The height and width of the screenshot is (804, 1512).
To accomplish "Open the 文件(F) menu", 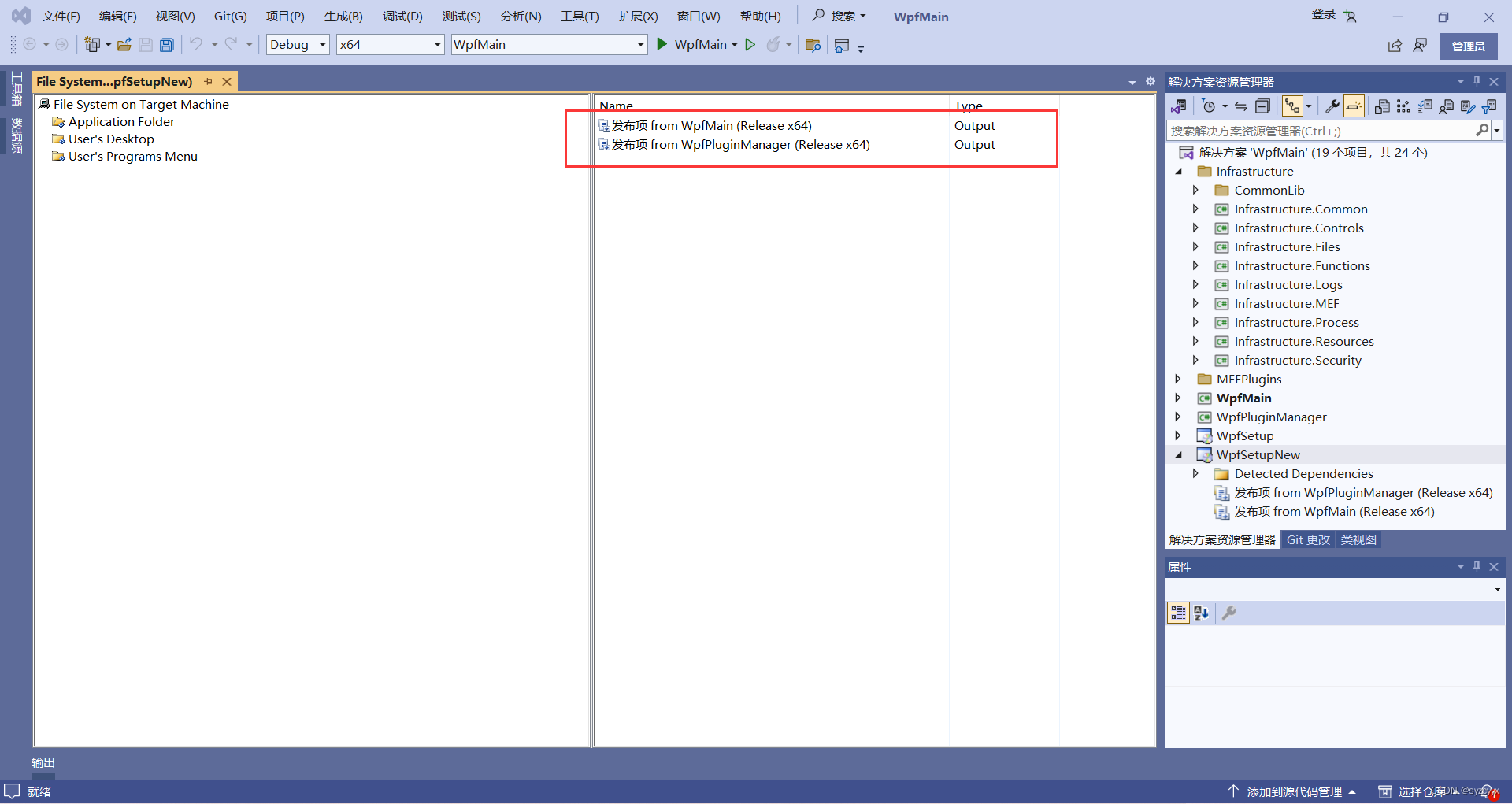I will [61, 17].
